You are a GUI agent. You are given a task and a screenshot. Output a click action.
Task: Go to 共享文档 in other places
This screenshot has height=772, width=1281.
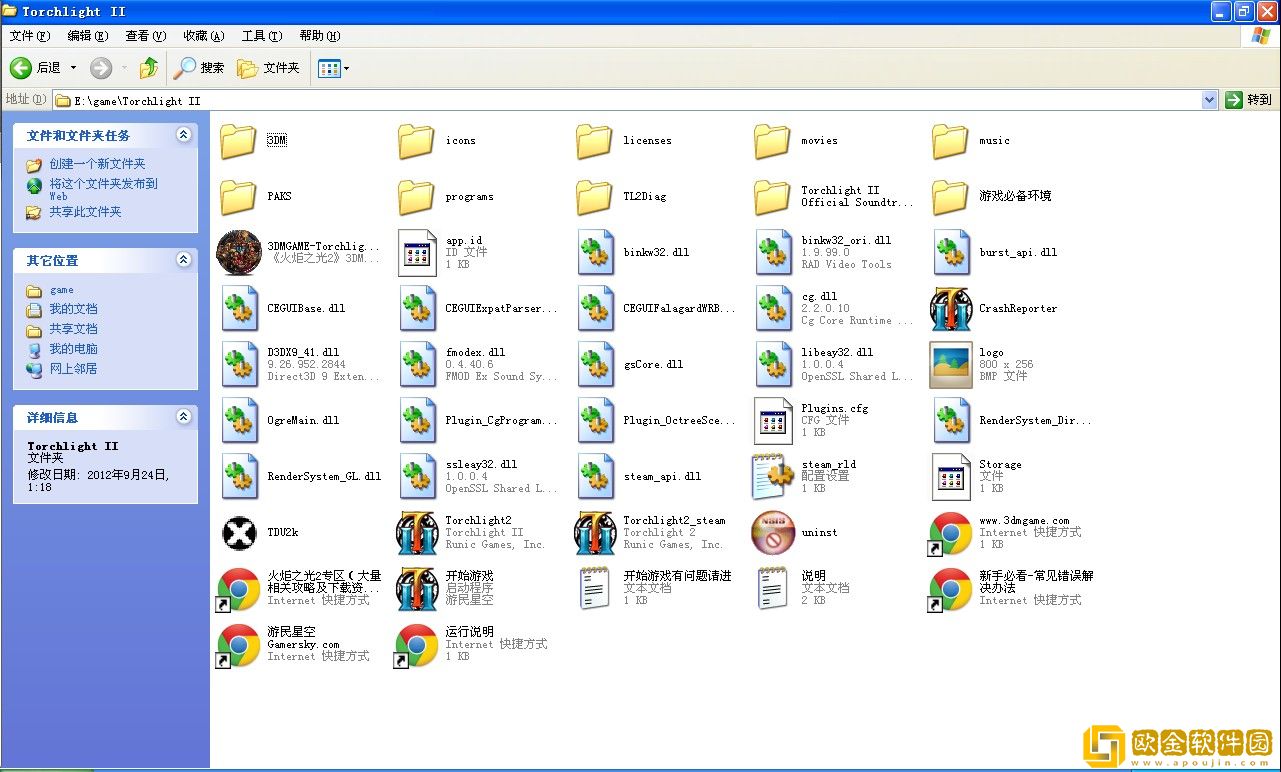tap(73, 329)
